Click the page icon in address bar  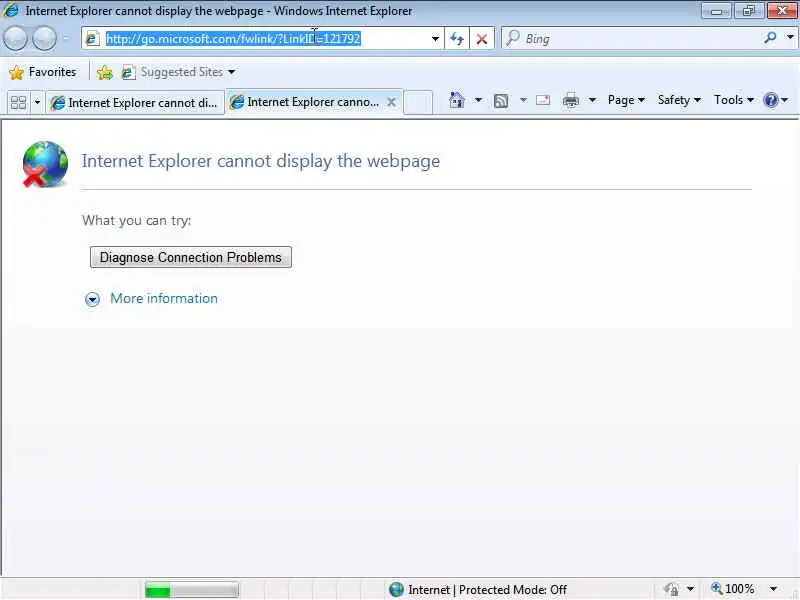tap(92, 38)
